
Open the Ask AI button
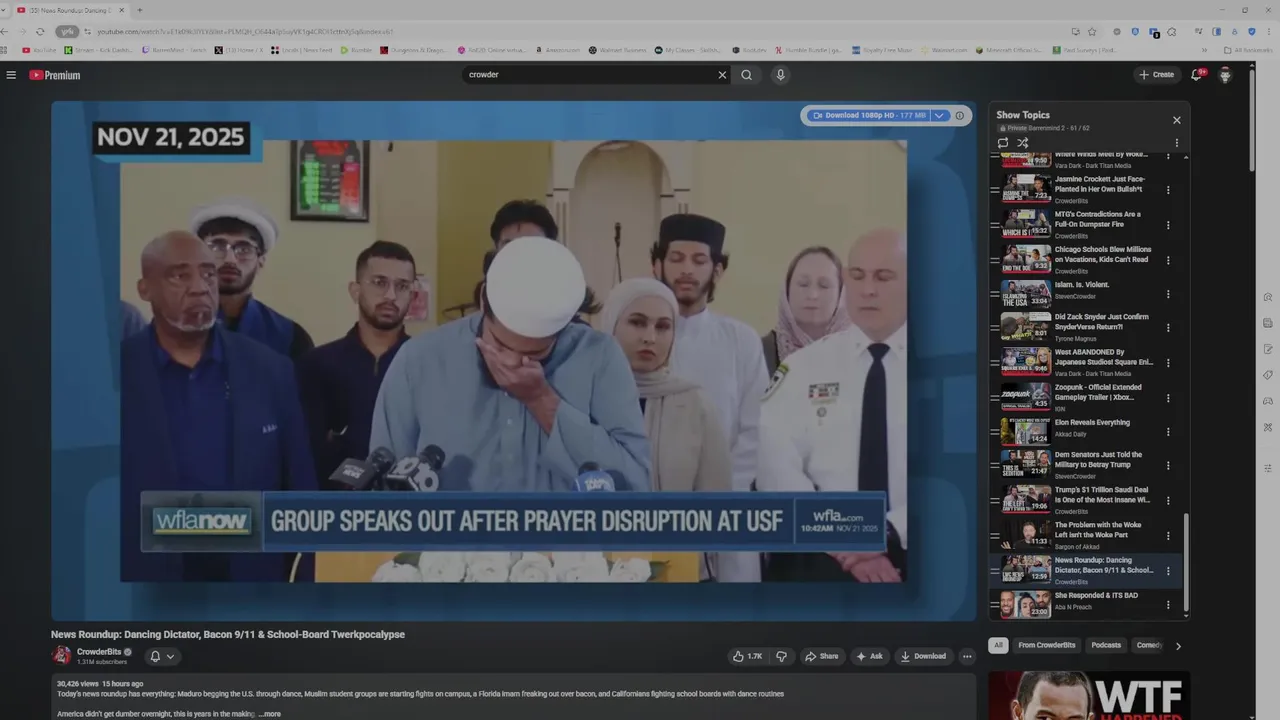[869, 656]
